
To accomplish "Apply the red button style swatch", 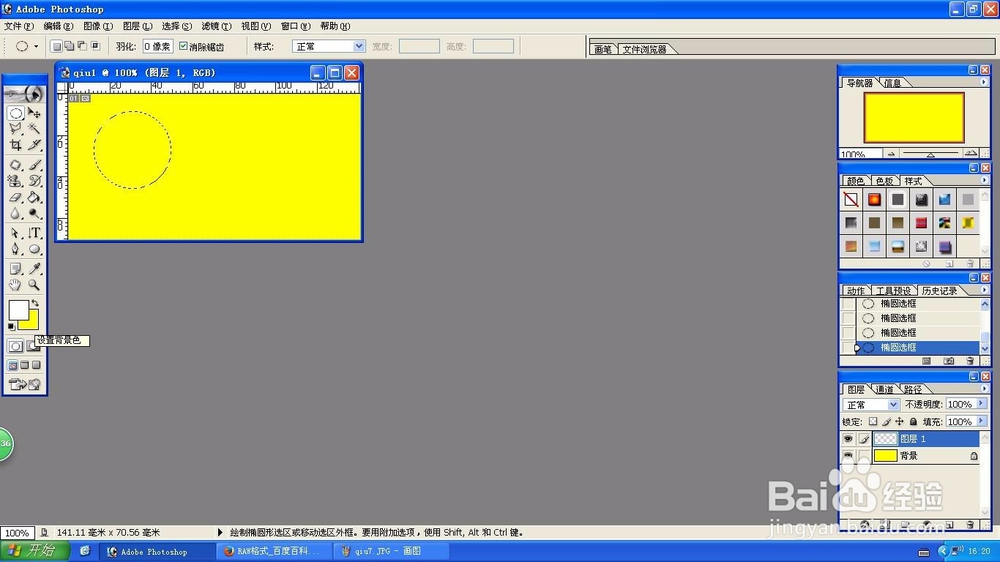I will (874, 200).
